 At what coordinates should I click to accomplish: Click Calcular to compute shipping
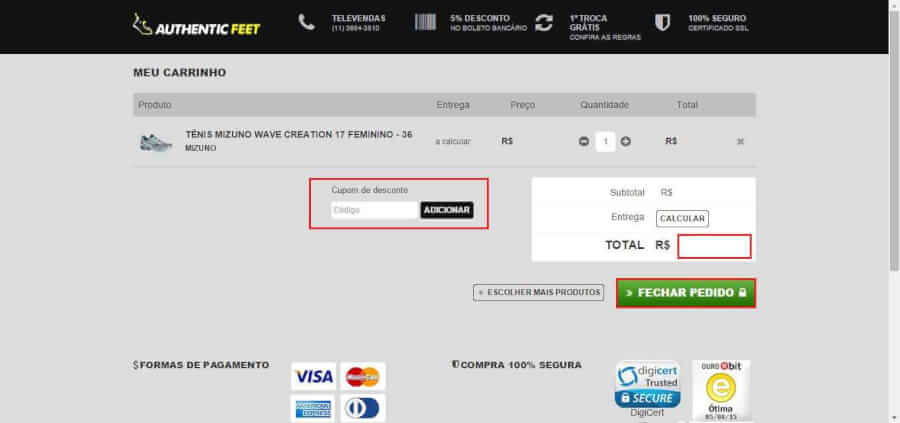[682, 218]
